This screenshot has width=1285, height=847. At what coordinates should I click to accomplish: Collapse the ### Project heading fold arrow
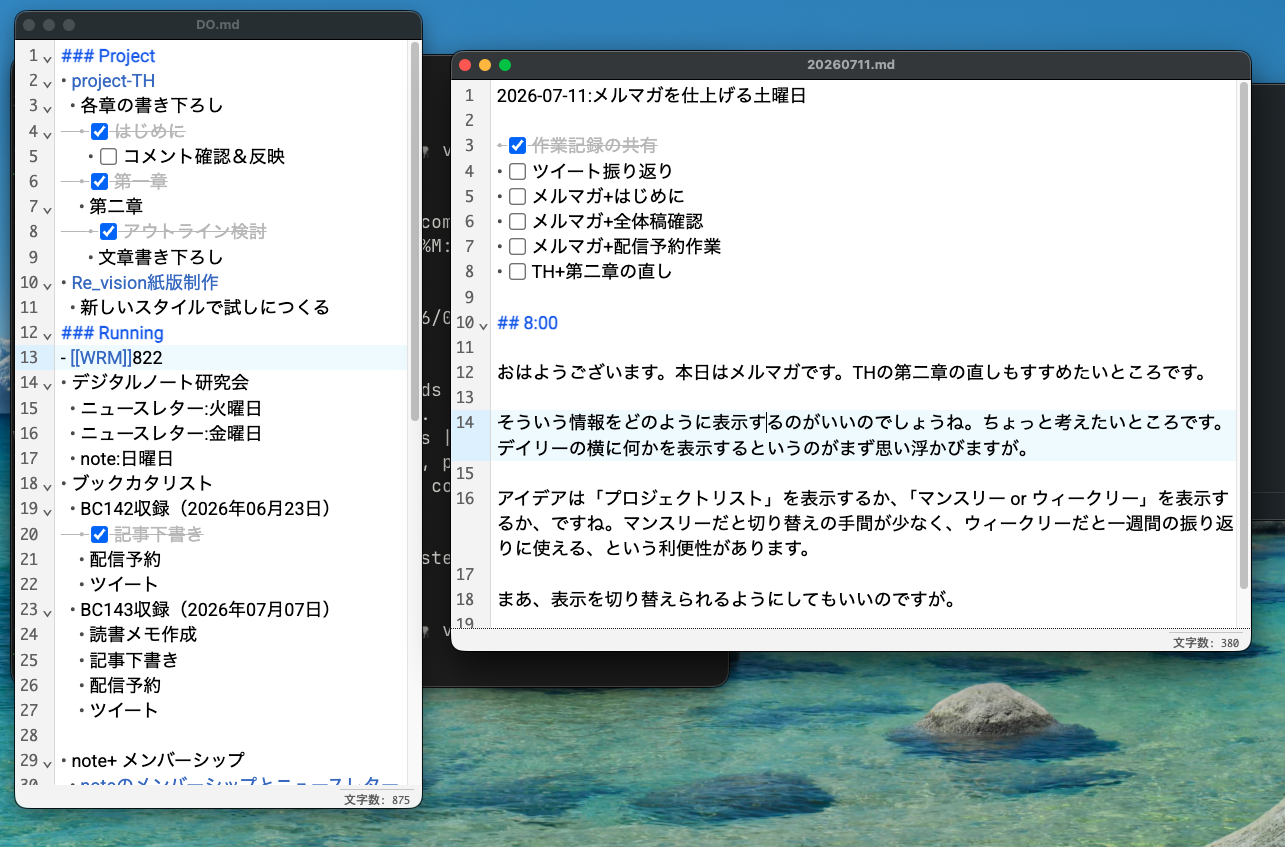pos(47,57)
